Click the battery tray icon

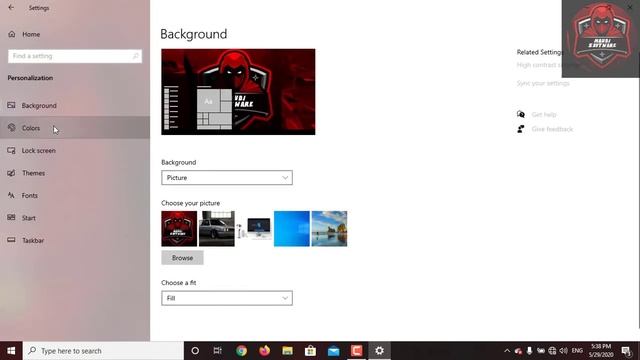coord(541,351)
